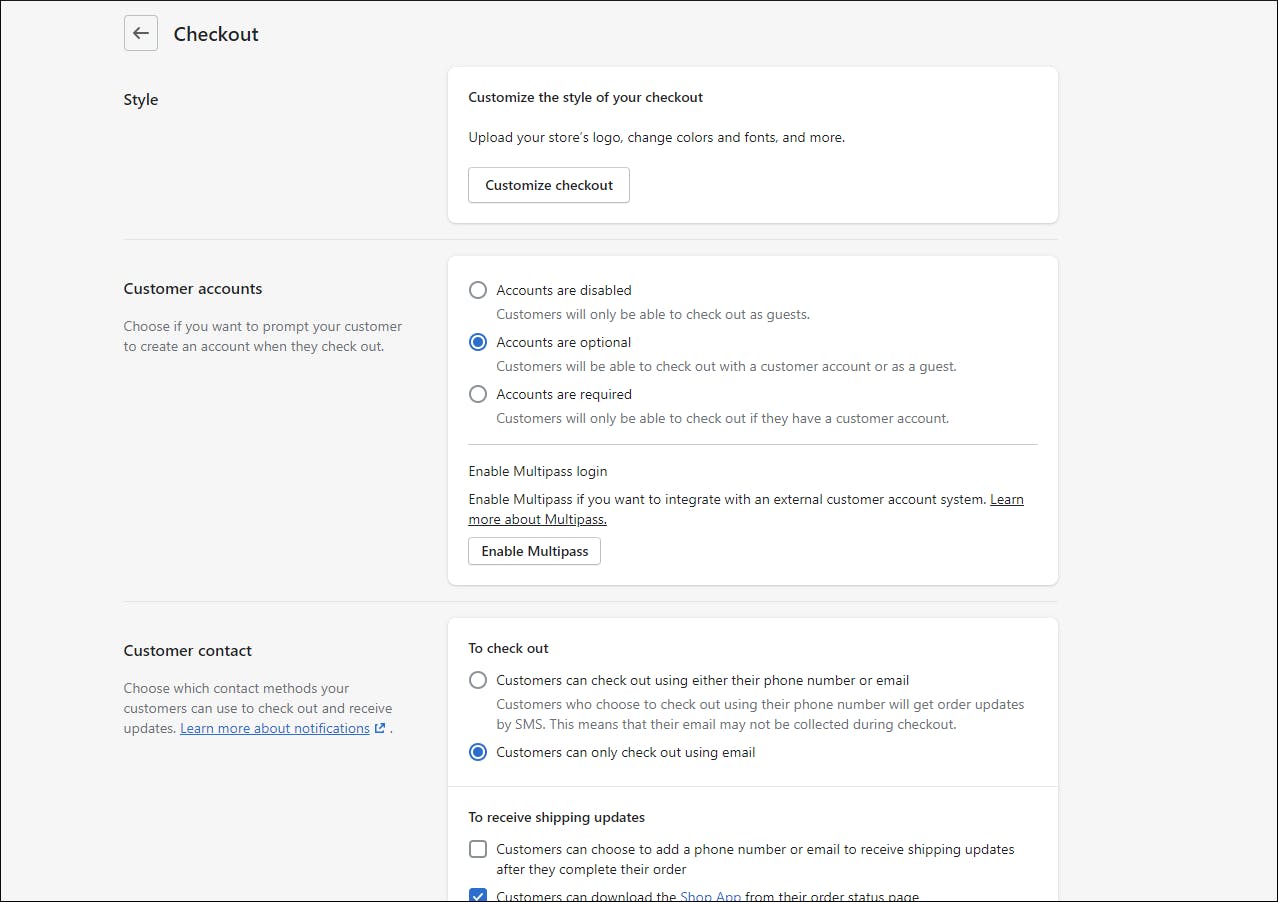The height and width of the screenshot is (902, 1278).
Task: Go back using the arrow button
Action: click(x=141, y=33)
